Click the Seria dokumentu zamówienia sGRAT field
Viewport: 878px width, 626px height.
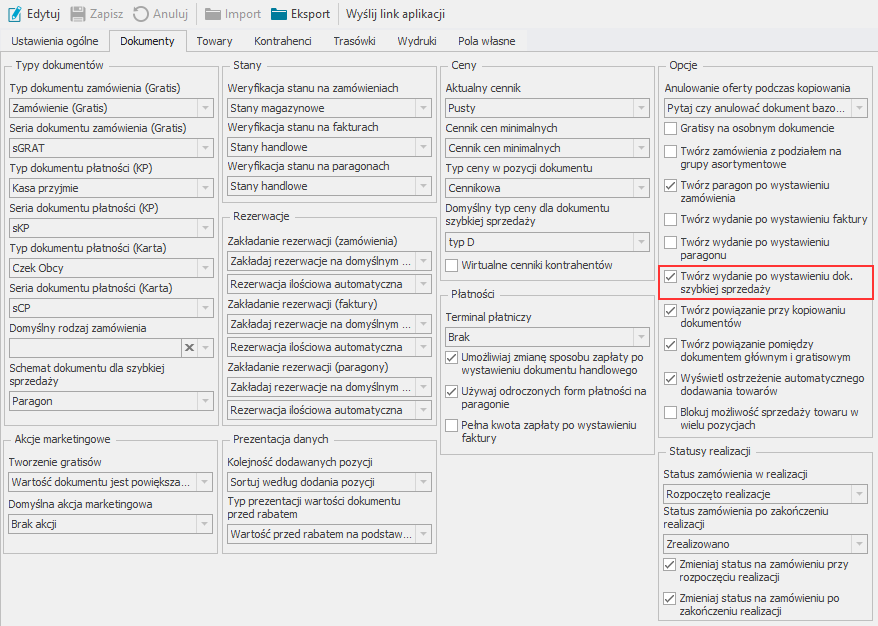[x=102, y=147]
